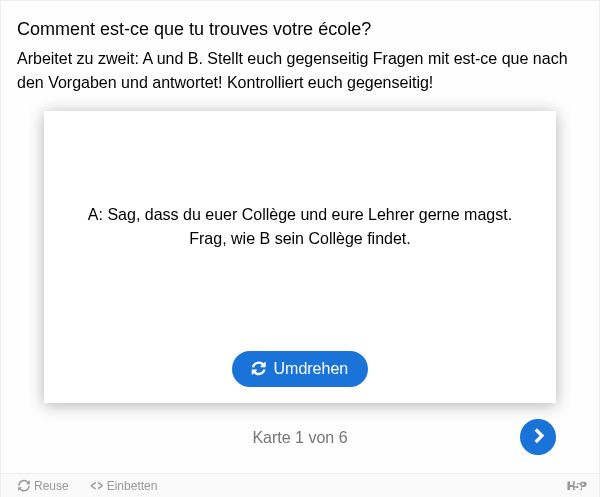Click the H5P logo in the footer

[576, 486]
